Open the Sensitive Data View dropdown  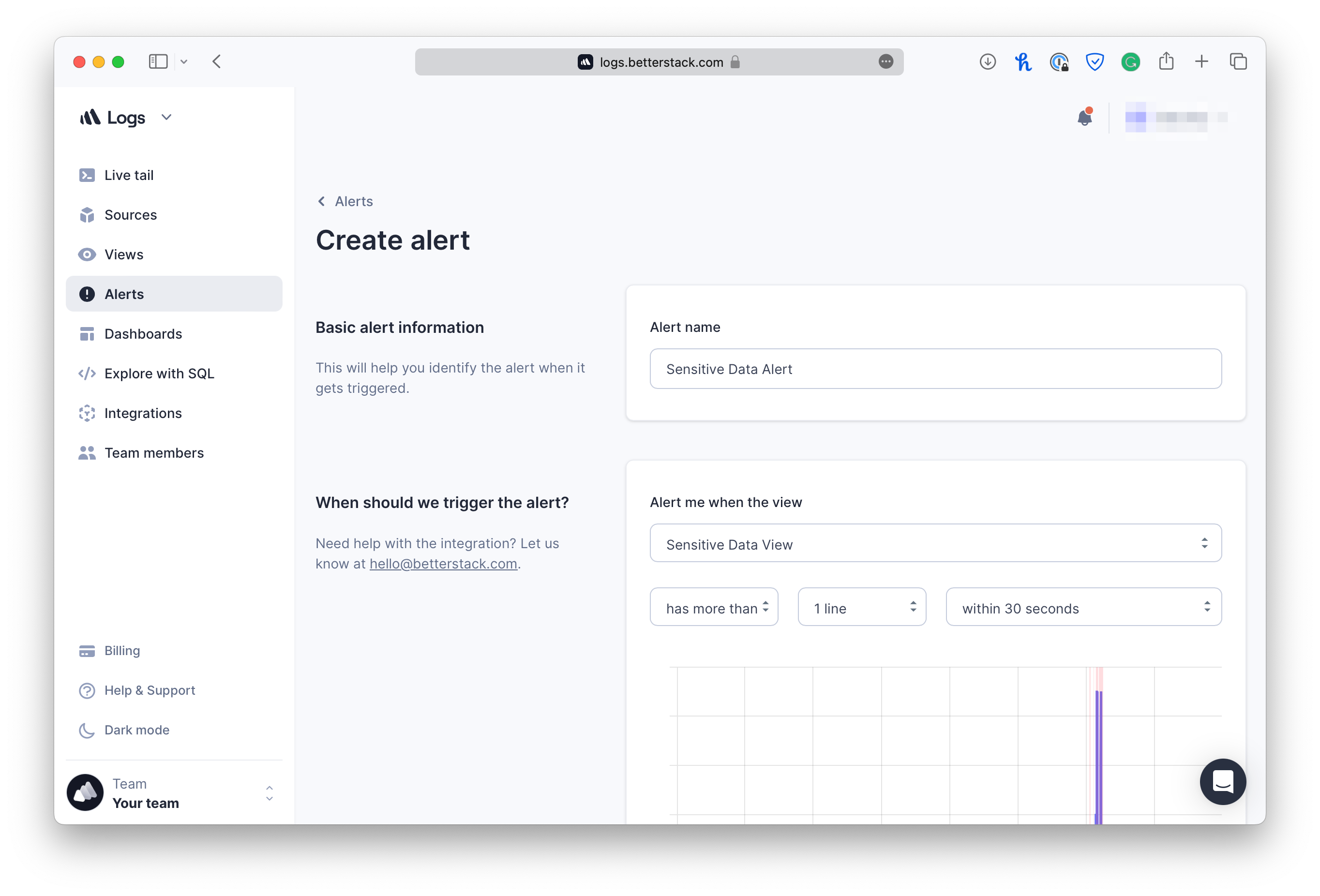coord(935,543)
